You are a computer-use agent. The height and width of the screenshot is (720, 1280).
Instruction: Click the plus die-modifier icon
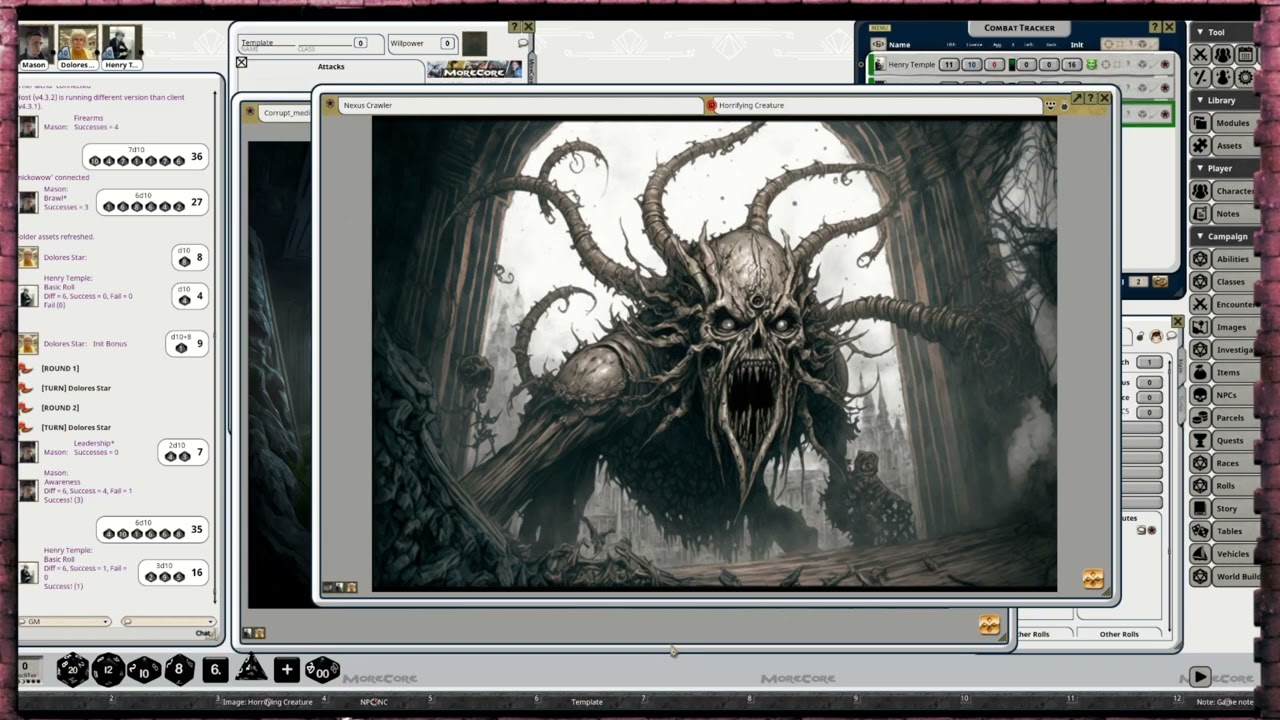click(x=286, y=669)
